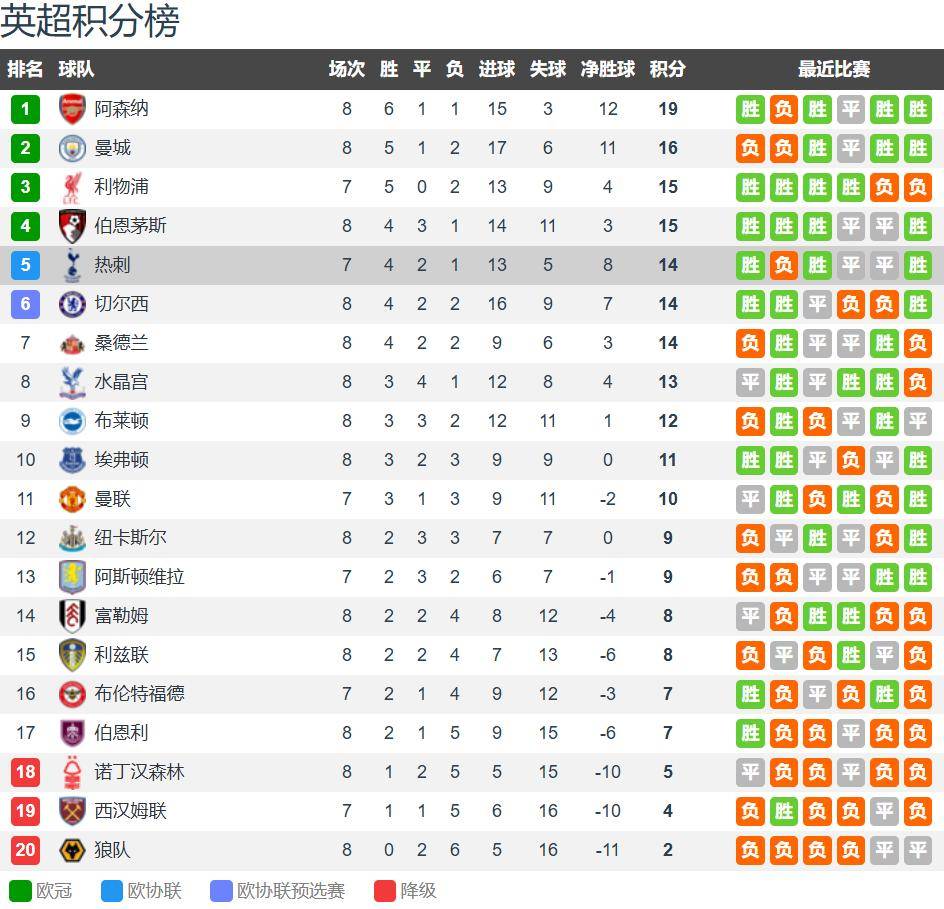Image resolution: width=944 pixels, height=909 pixels.
Task: Click the red 降级 legend swatch
Action: click(385, 890)
